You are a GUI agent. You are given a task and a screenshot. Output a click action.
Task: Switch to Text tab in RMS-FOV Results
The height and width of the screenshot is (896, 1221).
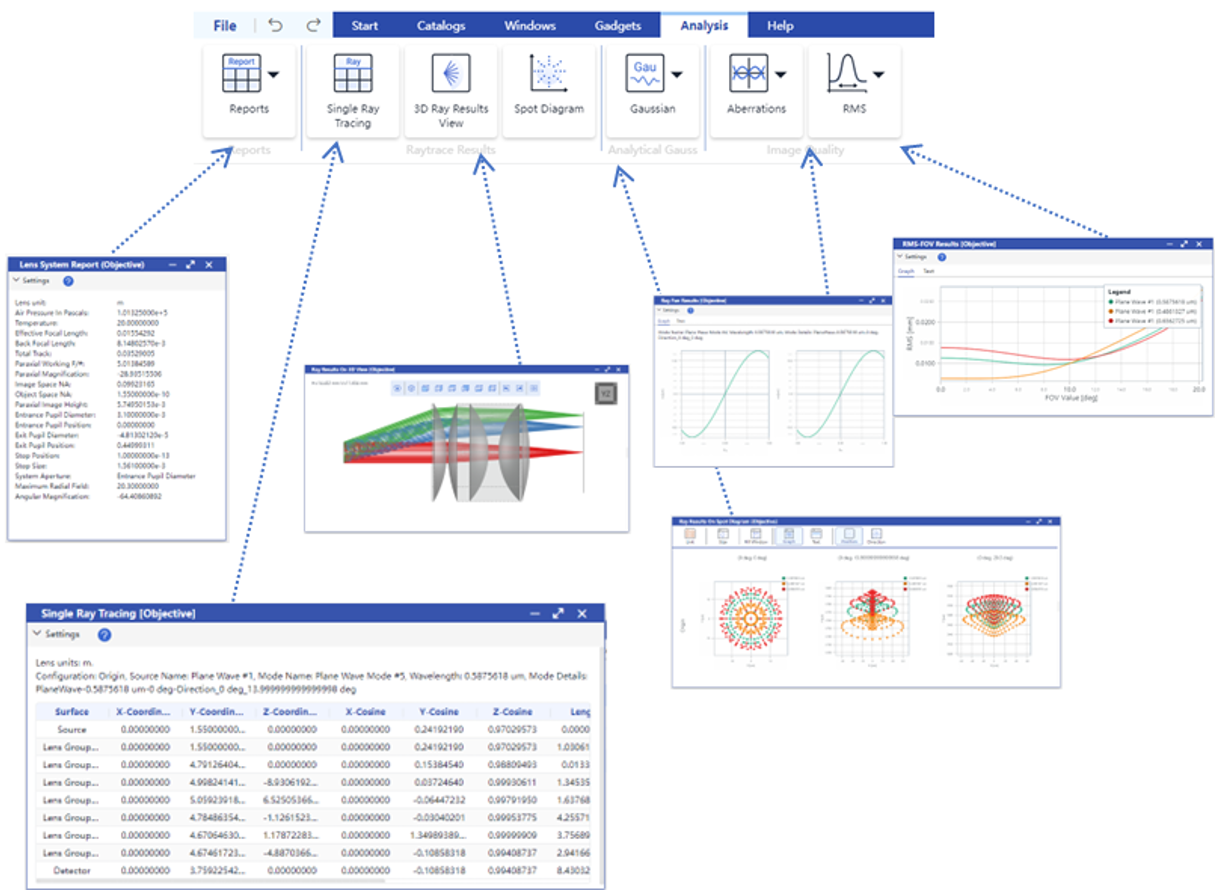pyautogui.click(x=928, y=271)
